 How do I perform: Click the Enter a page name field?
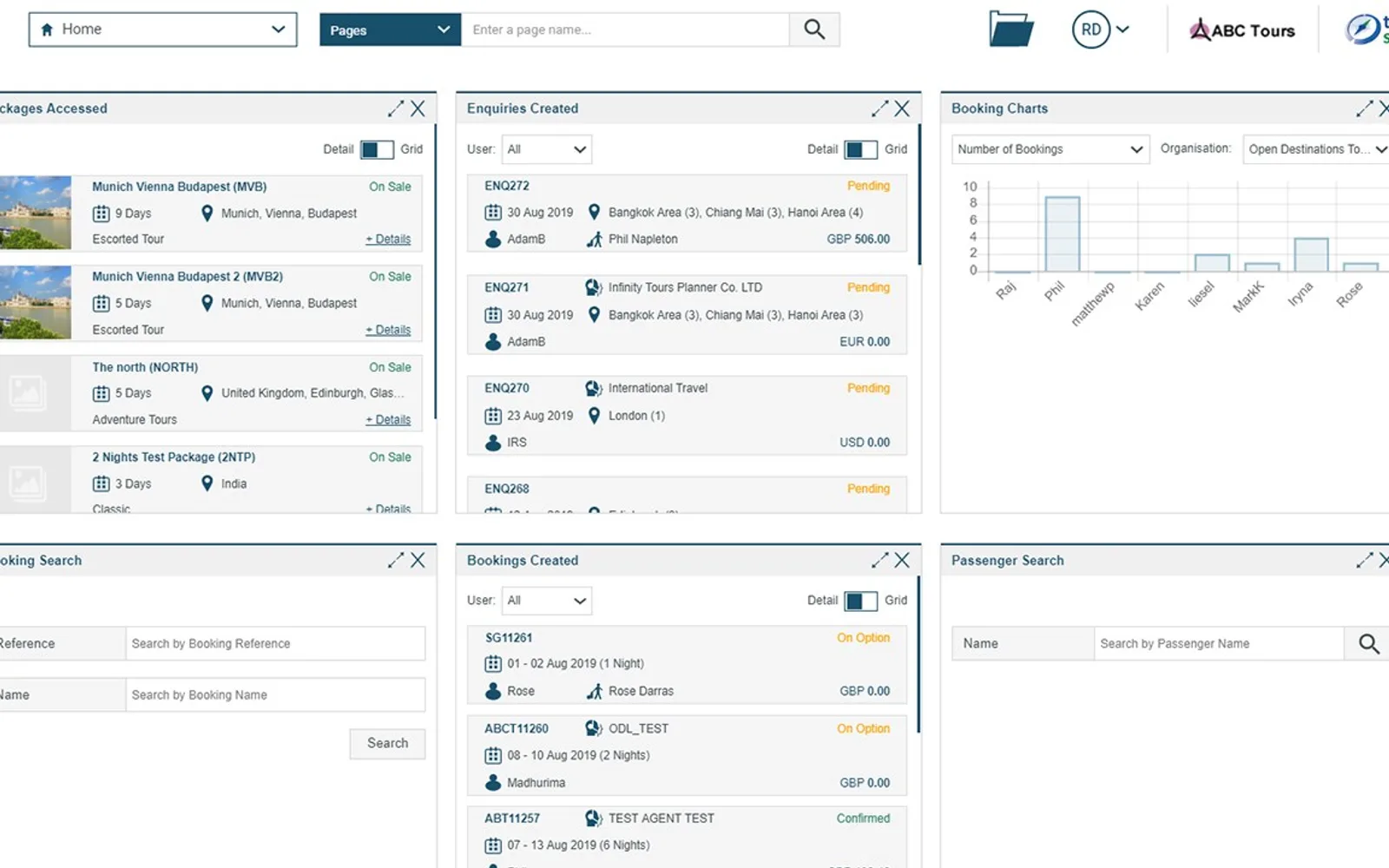click(625, 30)
